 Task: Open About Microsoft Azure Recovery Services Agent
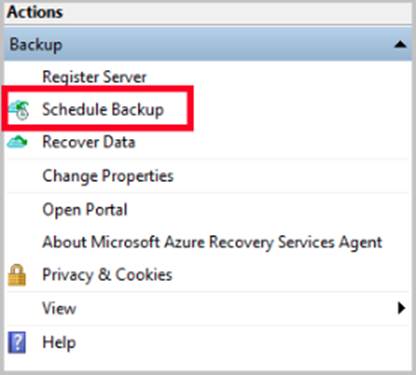[x=212, y=242]
